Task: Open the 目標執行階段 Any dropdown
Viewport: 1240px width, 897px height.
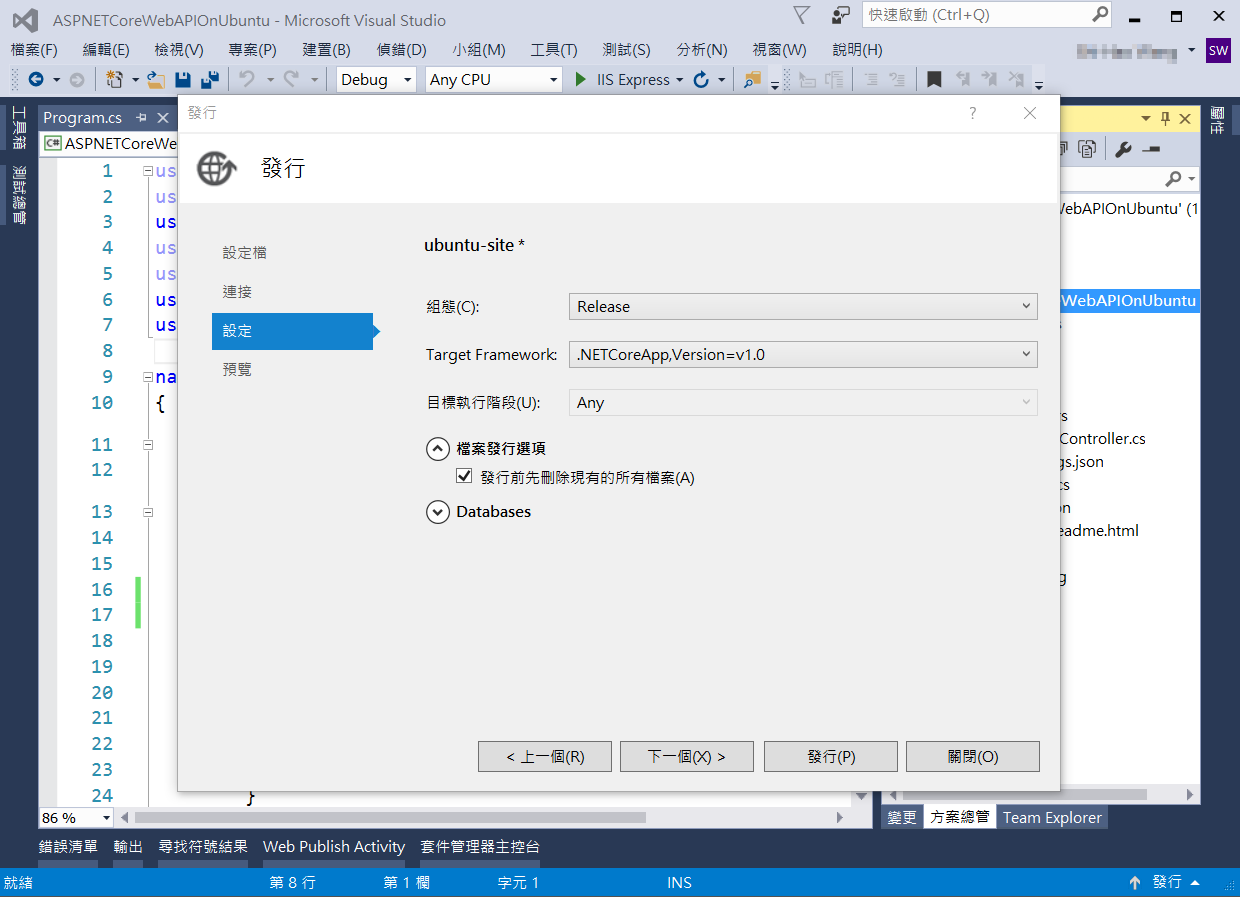Action: (803, 402)
